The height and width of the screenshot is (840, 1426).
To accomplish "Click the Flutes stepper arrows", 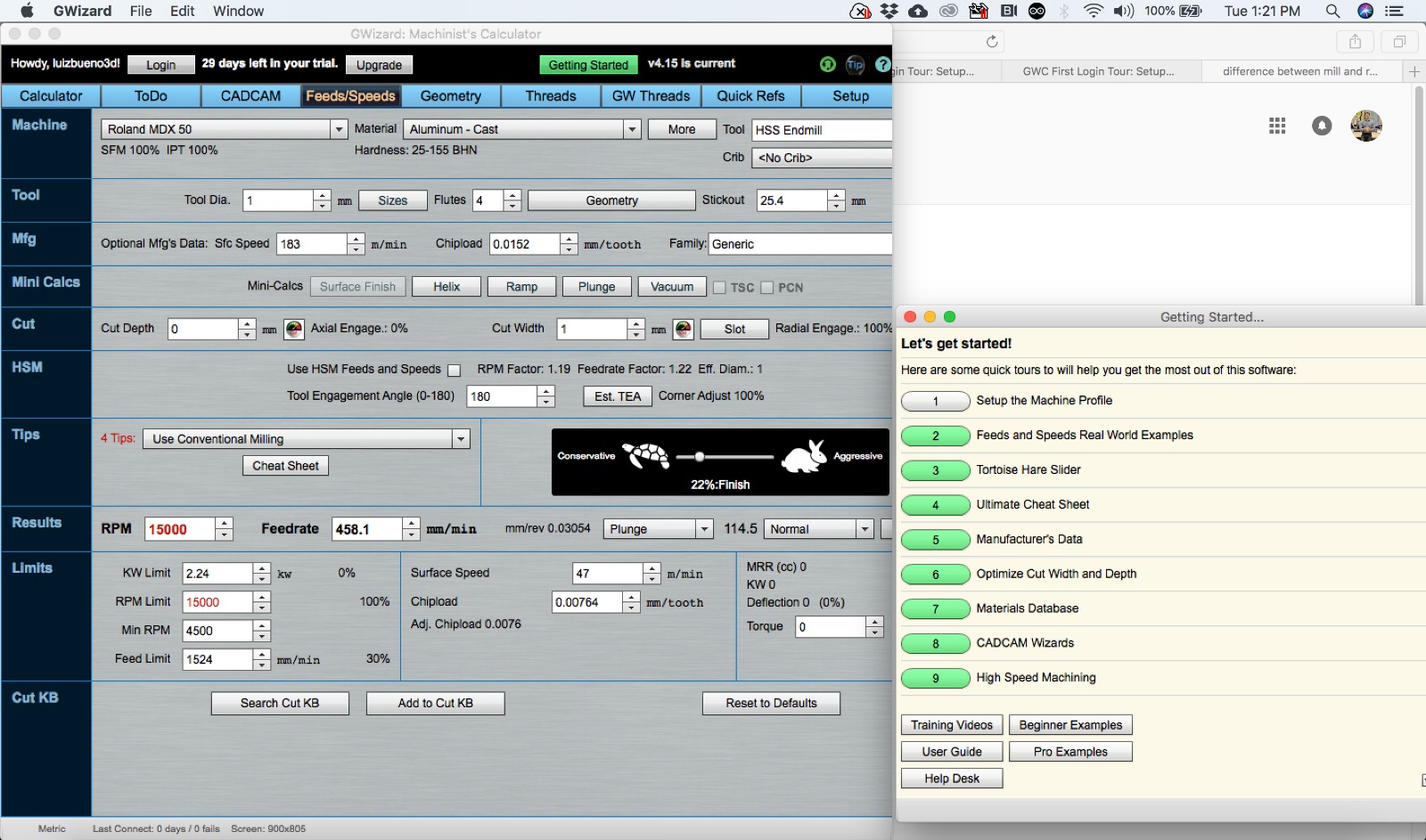I will click(512, 200).
